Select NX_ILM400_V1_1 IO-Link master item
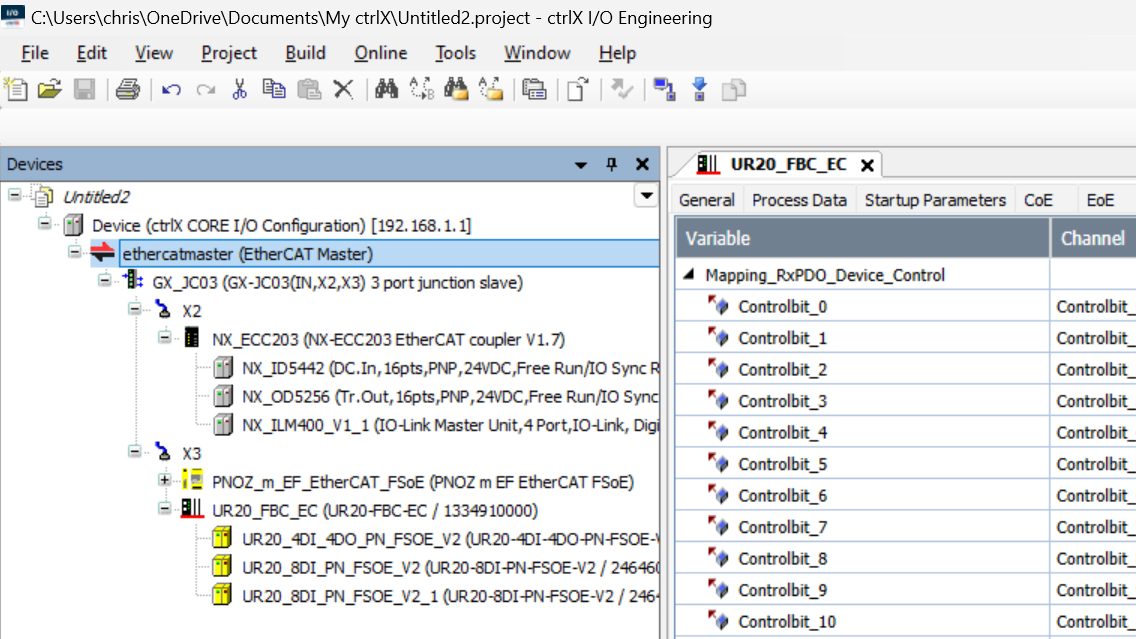 point(450,425)
